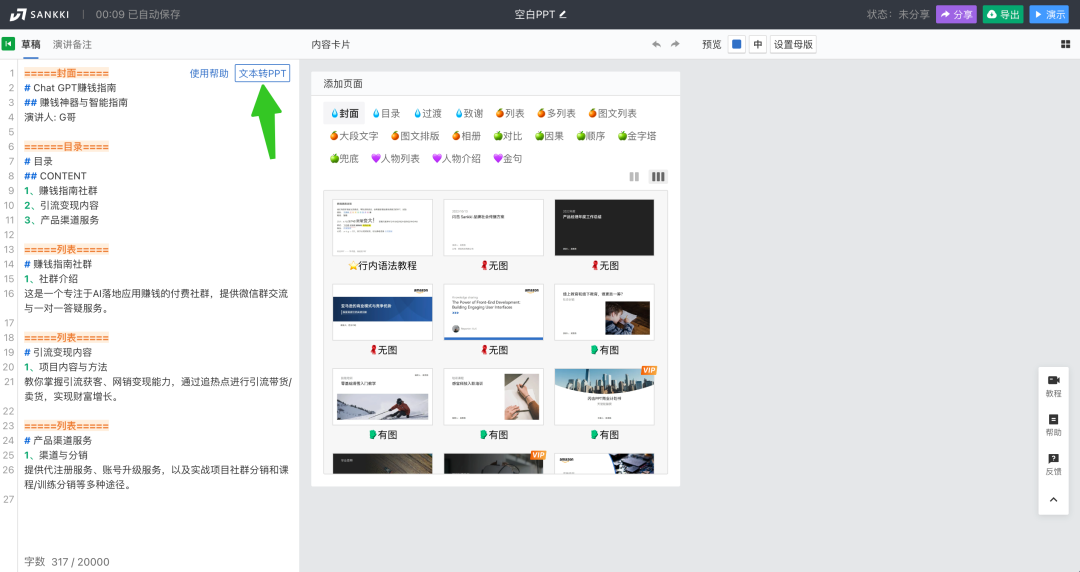Image resolution: width=1080 pixels, height=572 pixels.
Task: Collapse the draft panel with green icon
Action: (8, 44)
